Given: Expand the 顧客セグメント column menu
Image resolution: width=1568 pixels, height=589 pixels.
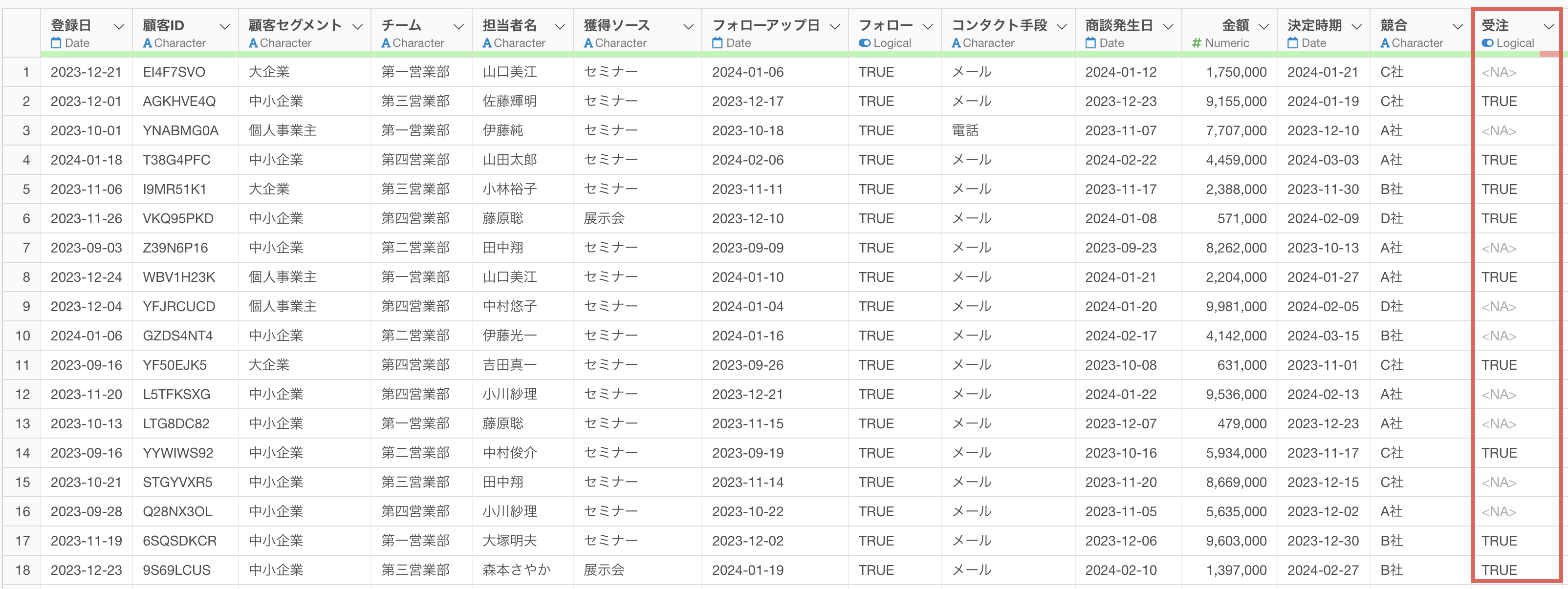Looking at the screenshot, I should pos(358,26).
